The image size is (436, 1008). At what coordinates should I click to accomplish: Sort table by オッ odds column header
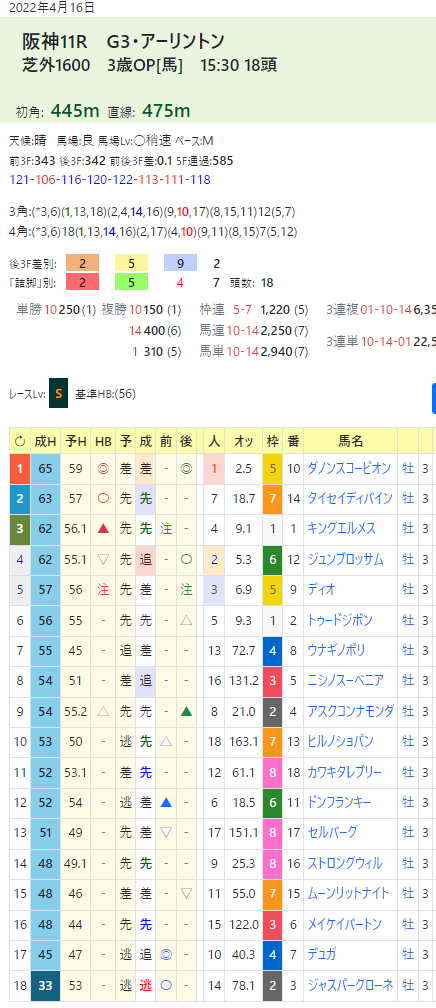pos(244,441)
